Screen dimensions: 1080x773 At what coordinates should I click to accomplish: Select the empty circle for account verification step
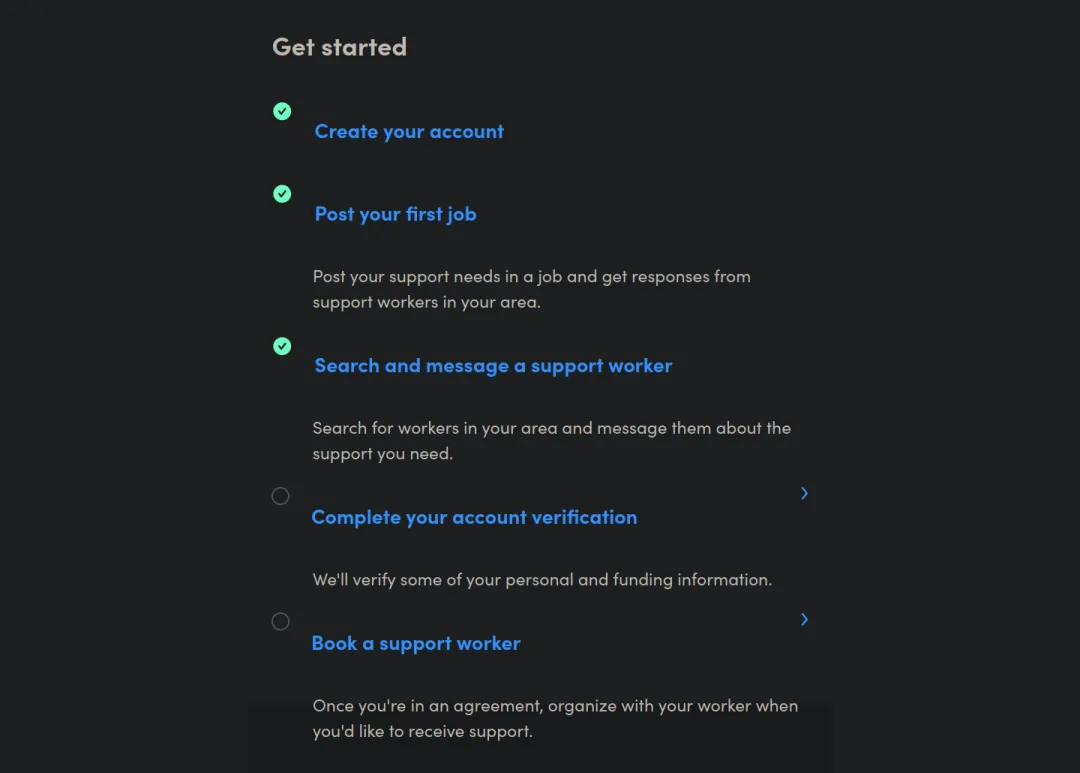(x=280, y=496)
